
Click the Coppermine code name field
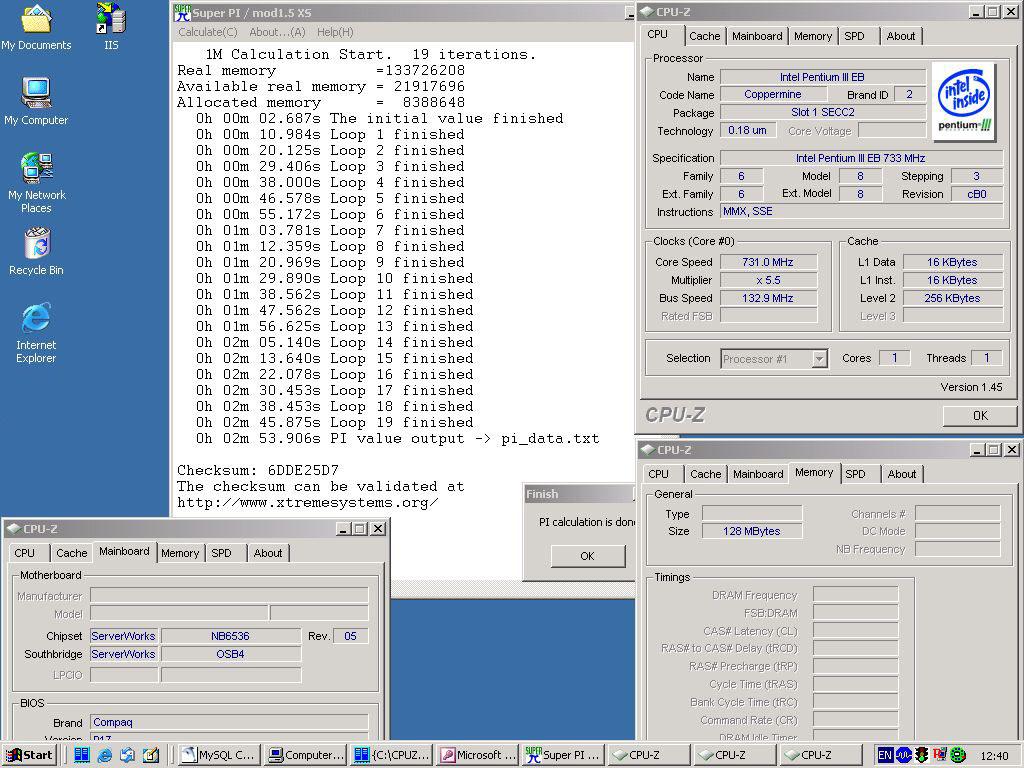[x=773, y=94]
